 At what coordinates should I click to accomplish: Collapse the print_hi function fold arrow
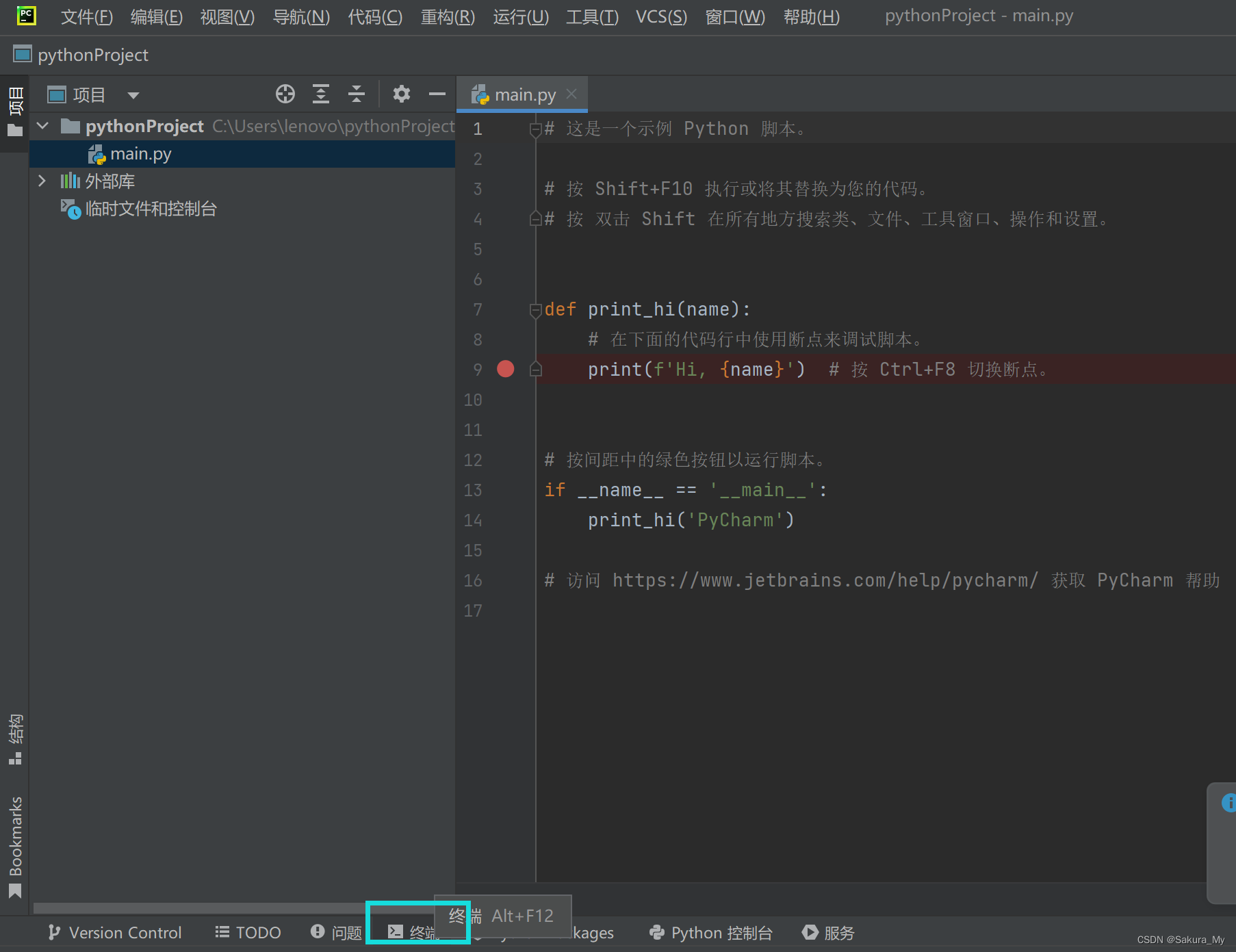pos(535,310)
